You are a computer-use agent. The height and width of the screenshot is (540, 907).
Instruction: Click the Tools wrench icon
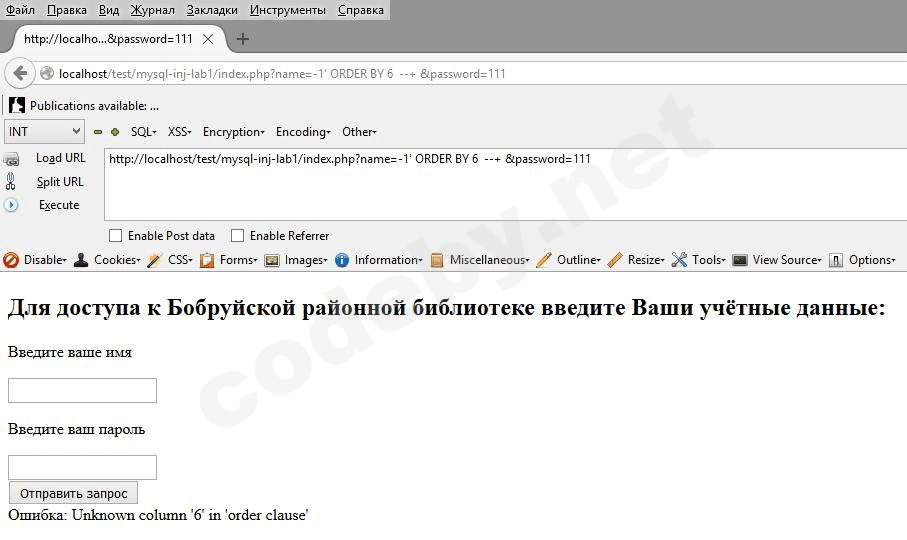679,260
